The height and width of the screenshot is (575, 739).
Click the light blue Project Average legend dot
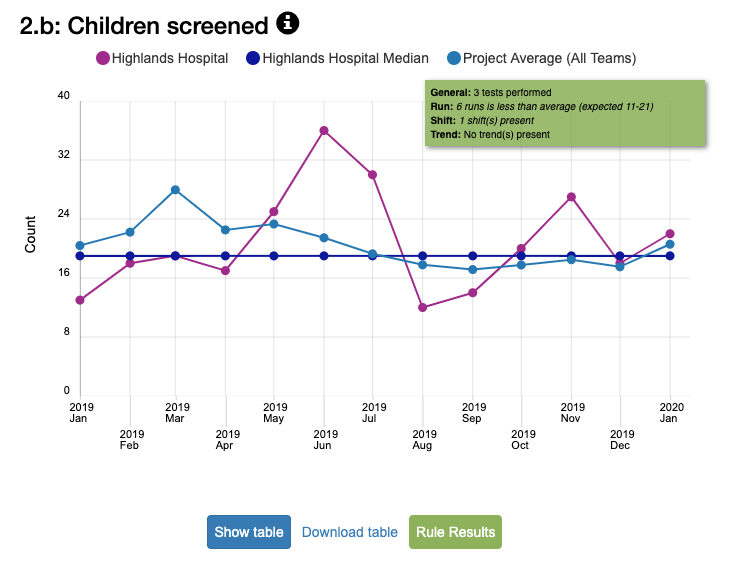(x=454, y=58)
